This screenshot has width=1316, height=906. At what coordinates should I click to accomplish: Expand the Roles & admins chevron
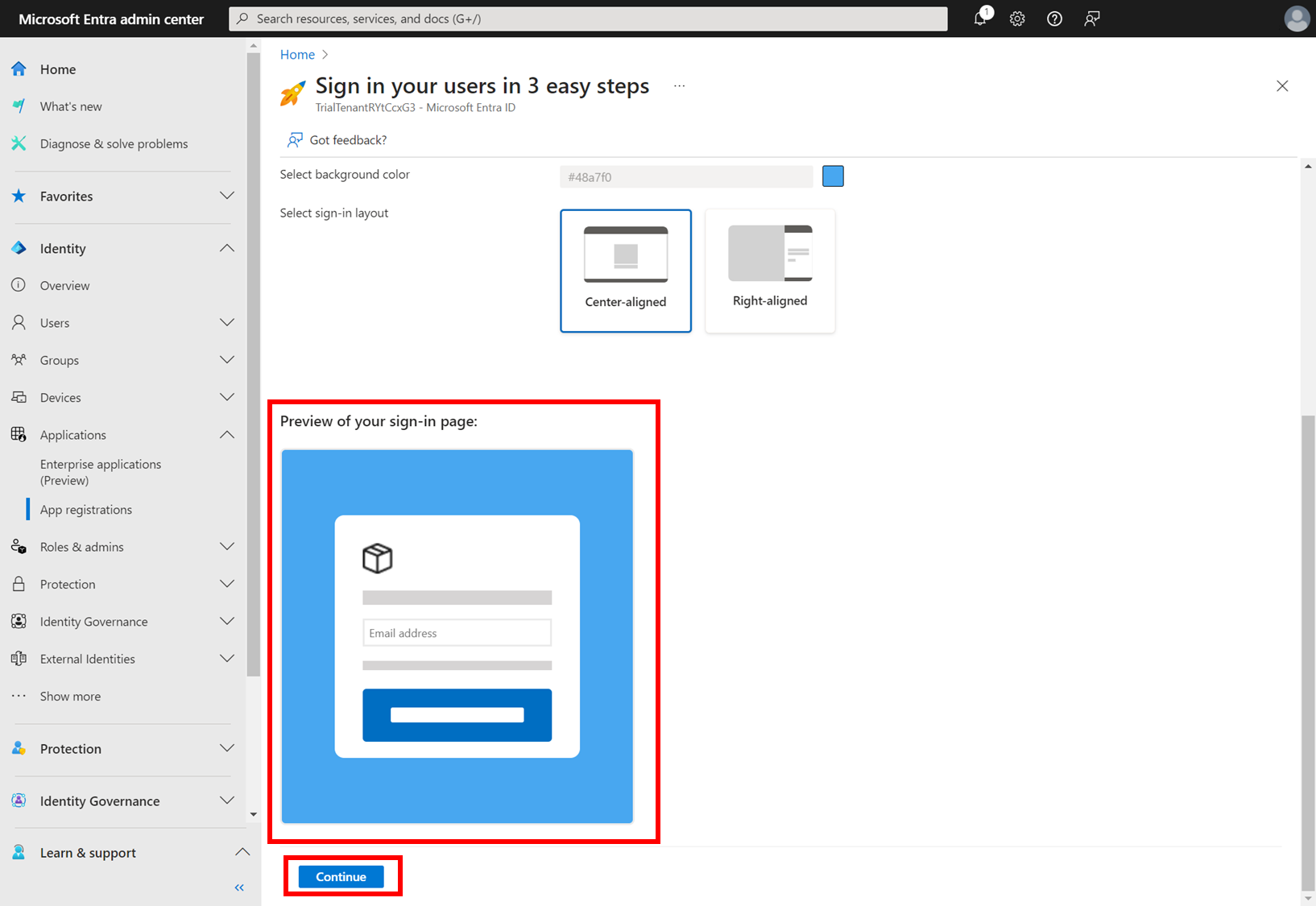tap(227, 547)
